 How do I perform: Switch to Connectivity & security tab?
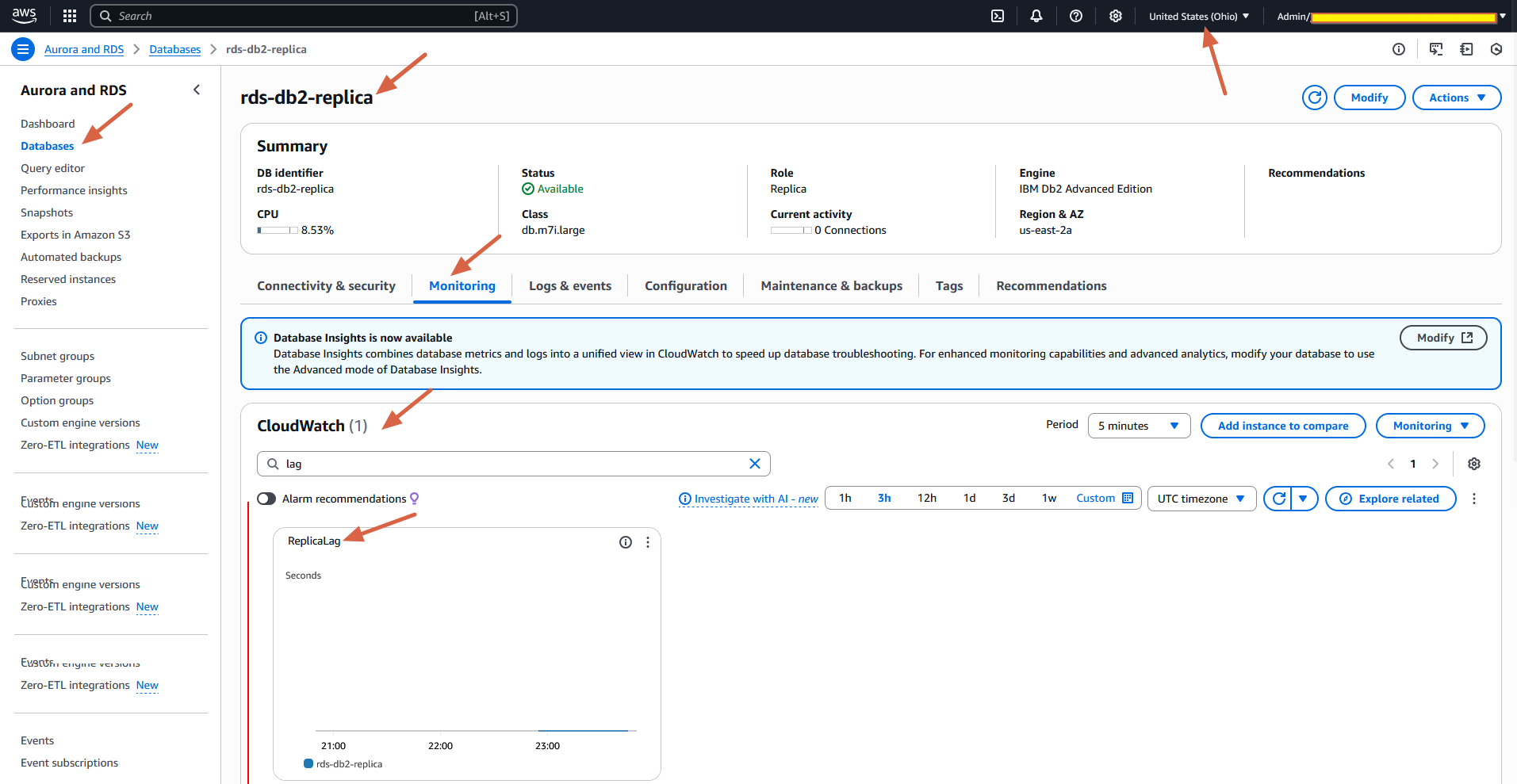(326, 286)
